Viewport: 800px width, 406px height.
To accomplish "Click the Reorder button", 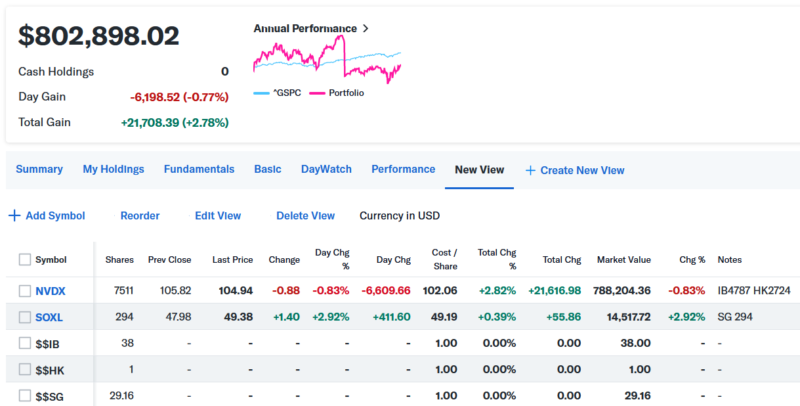I will (x=140, y=215).
